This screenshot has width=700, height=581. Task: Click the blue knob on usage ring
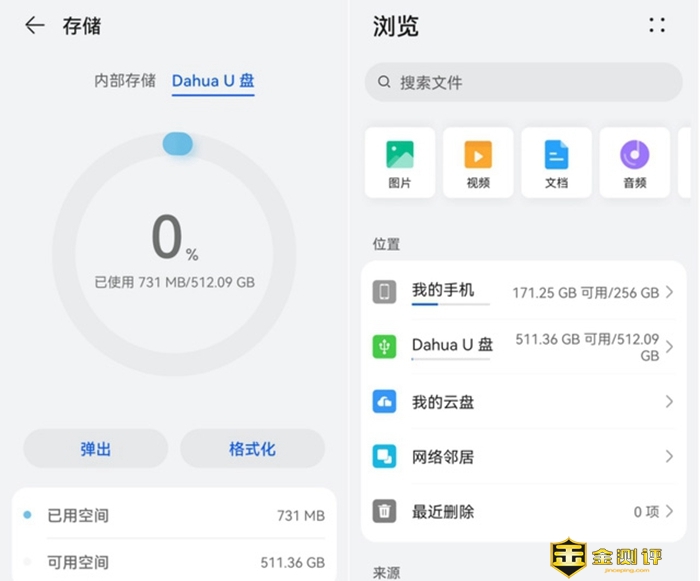pyautogui.click(x=178, y=144)
